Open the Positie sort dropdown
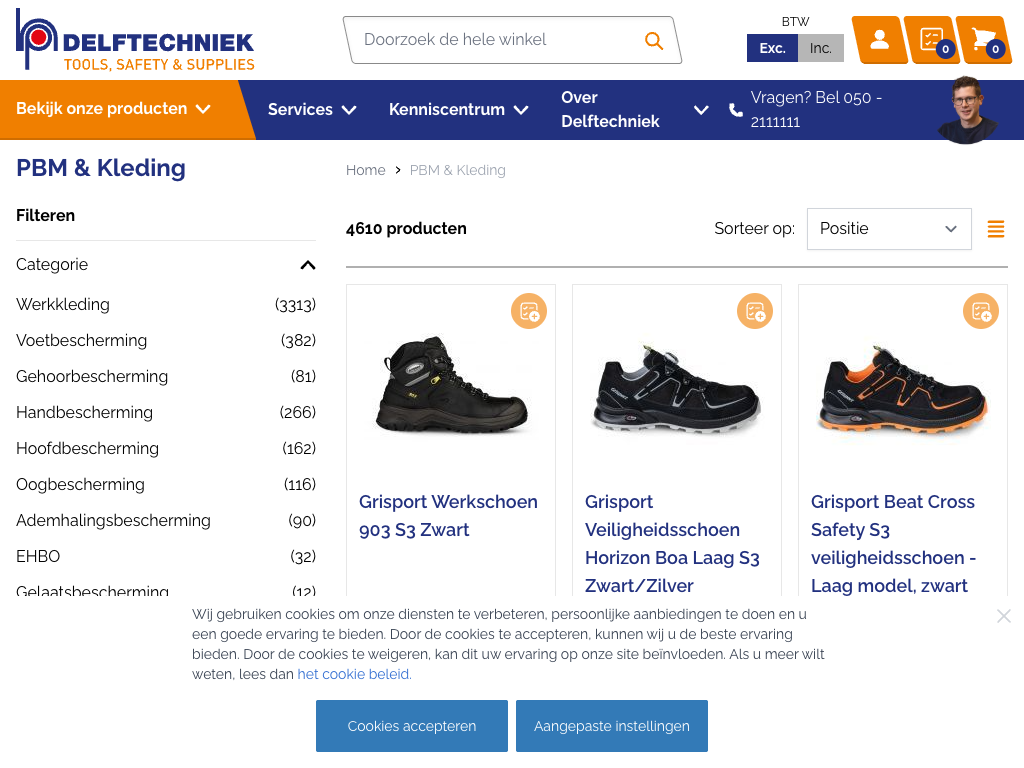This screenshot has width=1024, height=768. (889, 229)
